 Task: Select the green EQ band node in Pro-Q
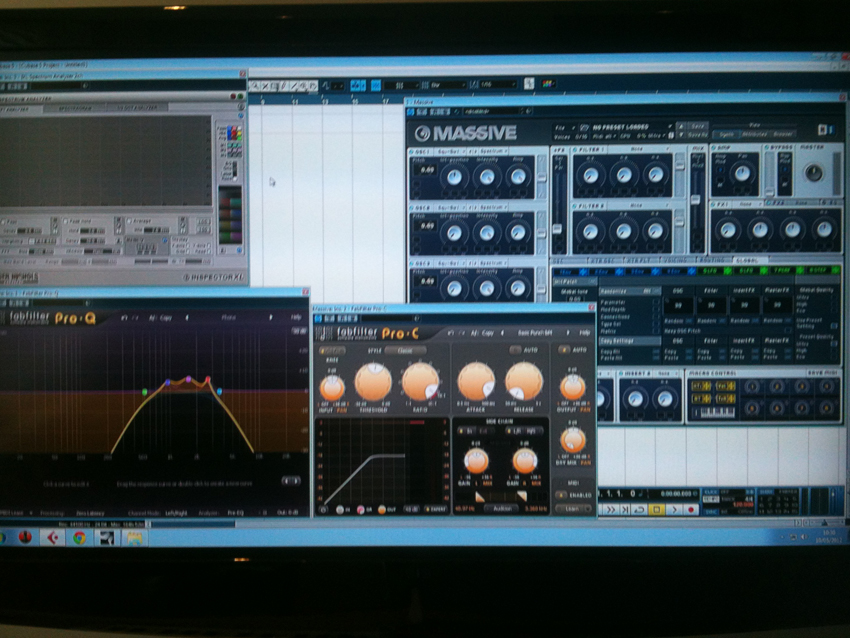(x=144, y=391)
